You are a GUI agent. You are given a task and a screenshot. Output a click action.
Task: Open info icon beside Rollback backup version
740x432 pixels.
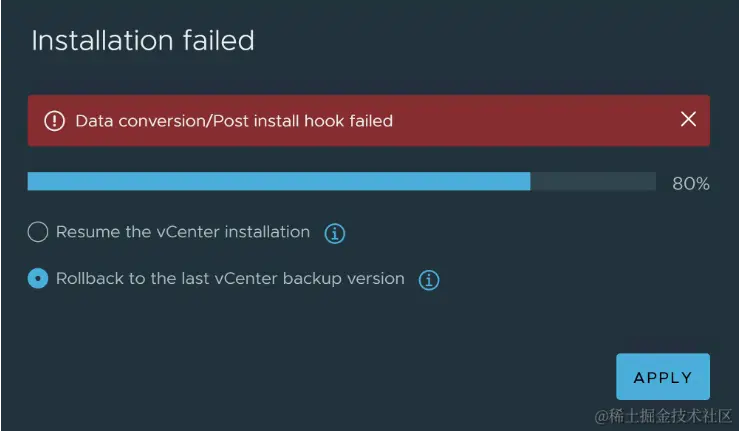(x=429, y=281)
